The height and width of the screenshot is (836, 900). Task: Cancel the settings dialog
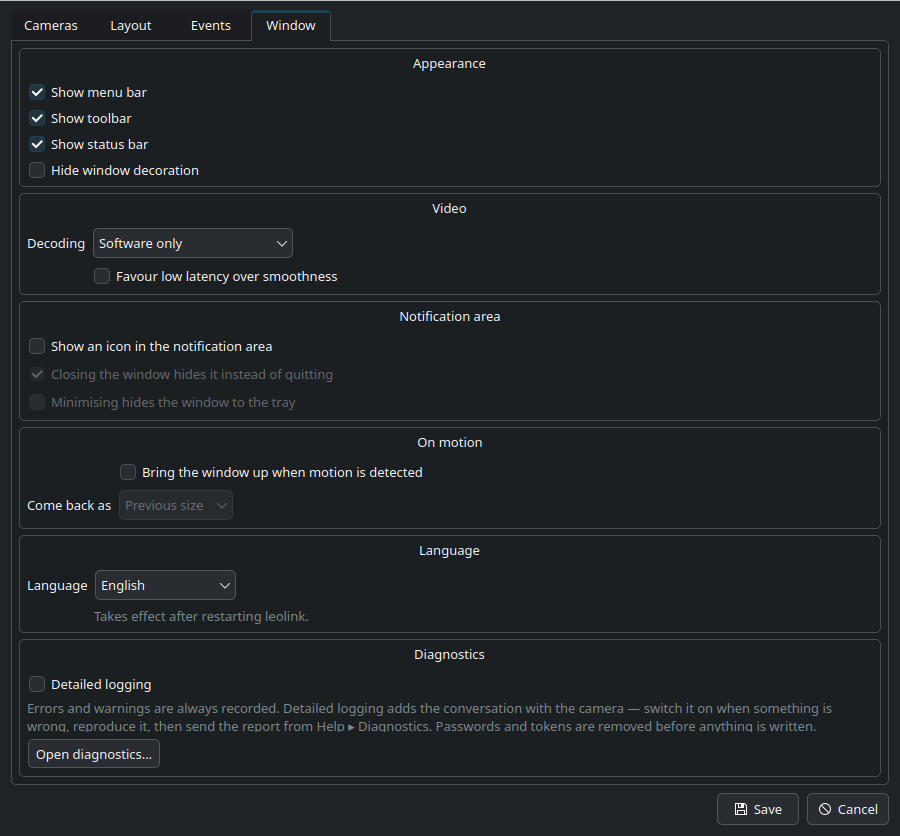click(848, 809)
